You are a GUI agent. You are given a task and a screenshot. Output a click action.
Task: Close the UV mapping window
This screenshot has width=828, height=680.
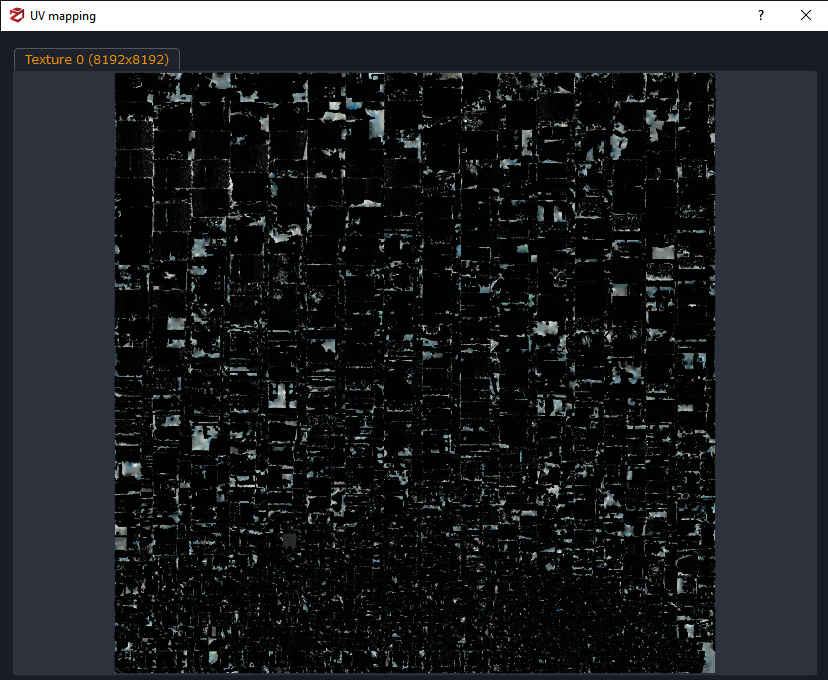click(805, 16)
